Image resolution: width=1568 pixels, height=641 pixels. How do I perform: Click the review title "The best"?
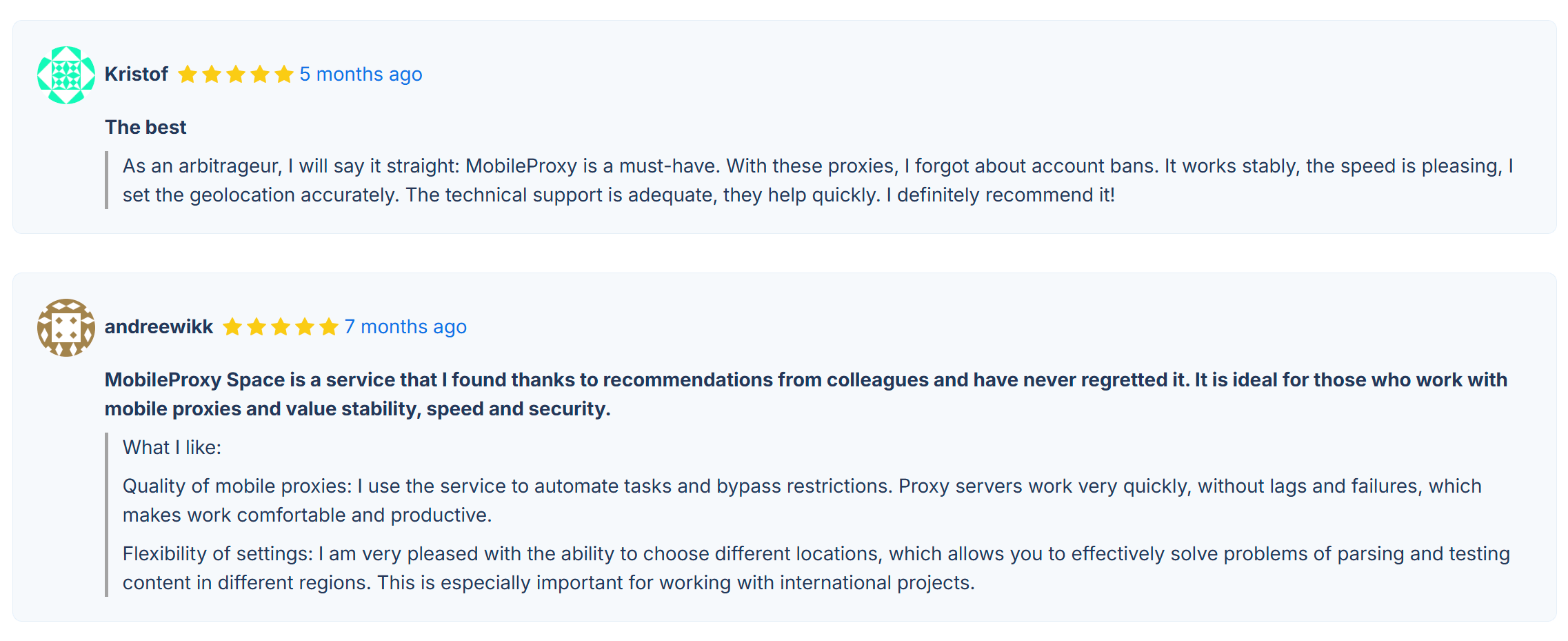pyautogui.click(x=145, y=128)
